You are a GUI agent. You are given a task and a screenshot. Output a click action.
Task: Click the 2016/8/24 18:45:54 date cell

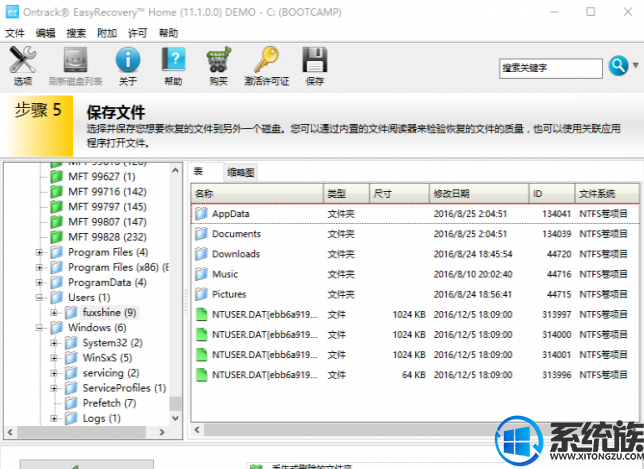[x=473, y=254]
